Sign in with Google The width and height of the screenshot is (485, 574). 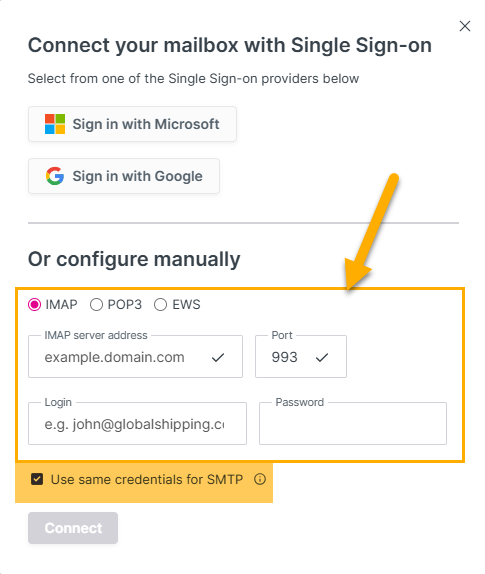[x=124, y=176]
